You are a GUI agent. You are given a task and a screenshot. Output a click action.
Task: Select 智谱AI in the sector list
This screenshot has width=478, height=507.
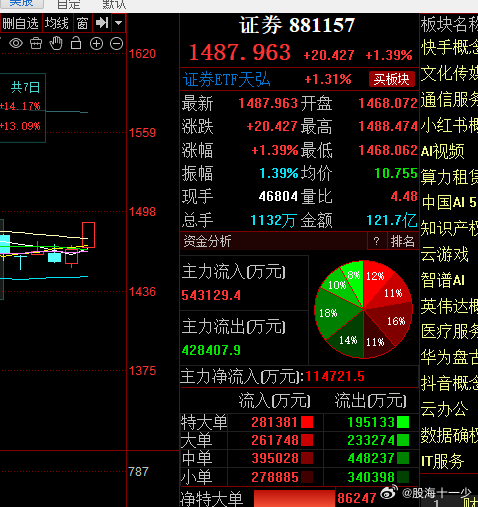[x=443, y=280]
